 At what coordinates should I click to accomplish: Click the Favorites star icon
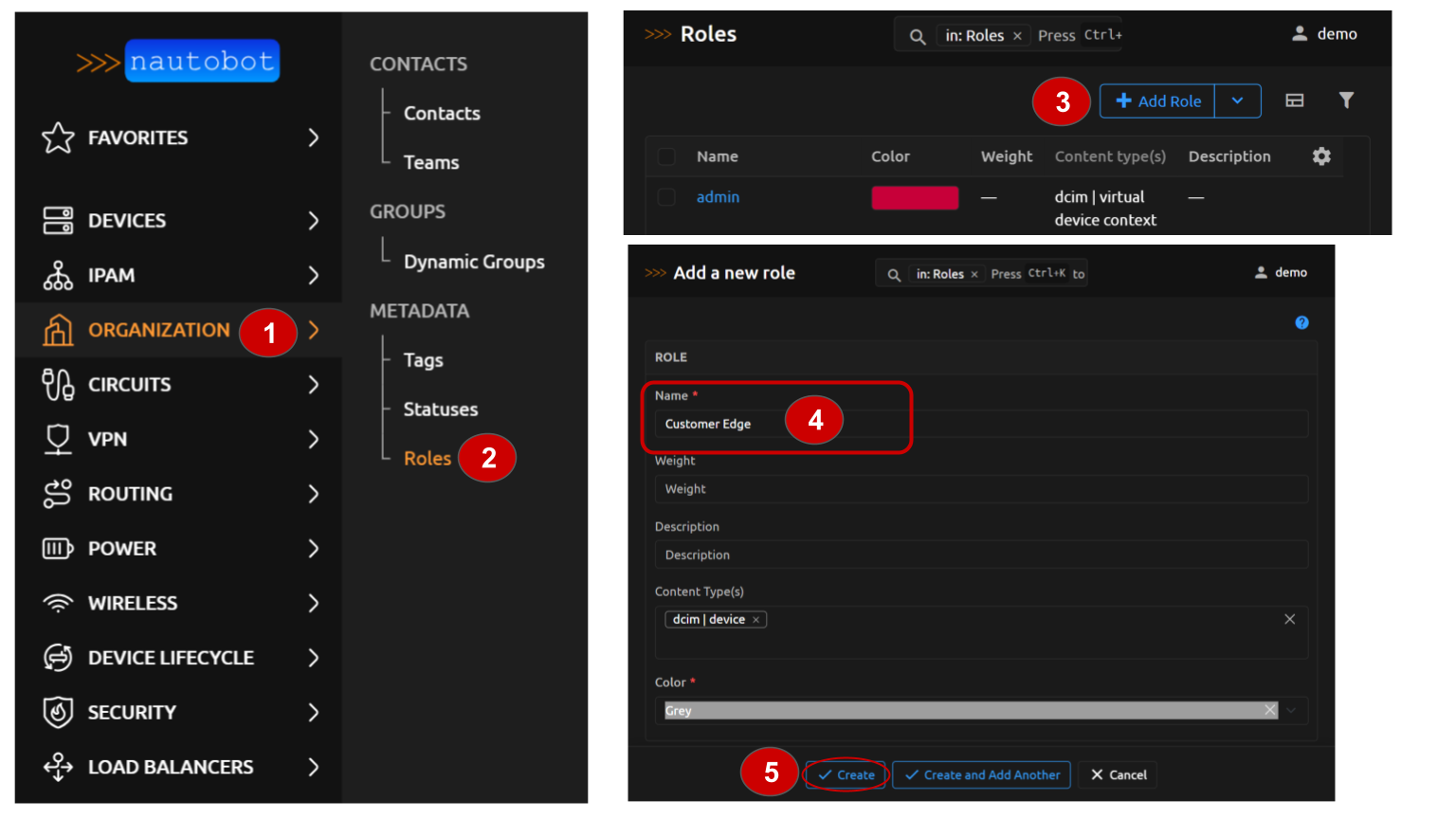pyautogui.click(x=58, y=138)
